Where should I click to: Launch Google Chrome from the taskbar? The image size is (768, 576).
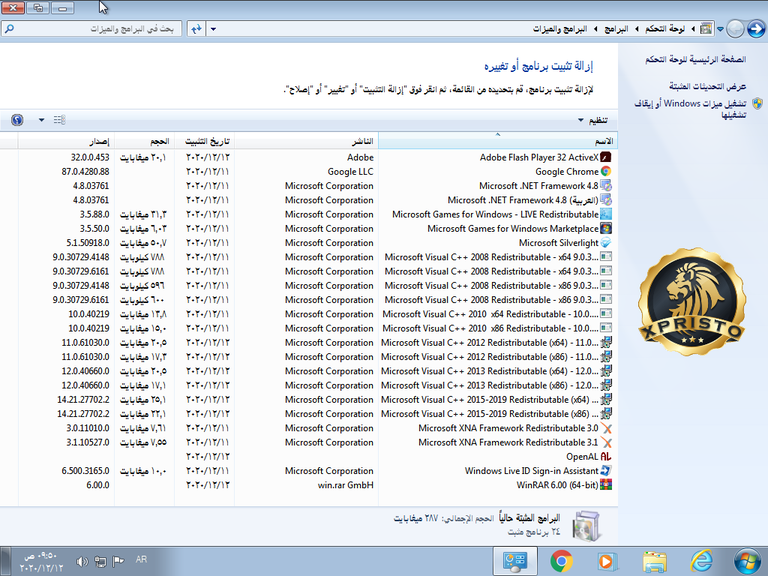[x=561, y=561]
